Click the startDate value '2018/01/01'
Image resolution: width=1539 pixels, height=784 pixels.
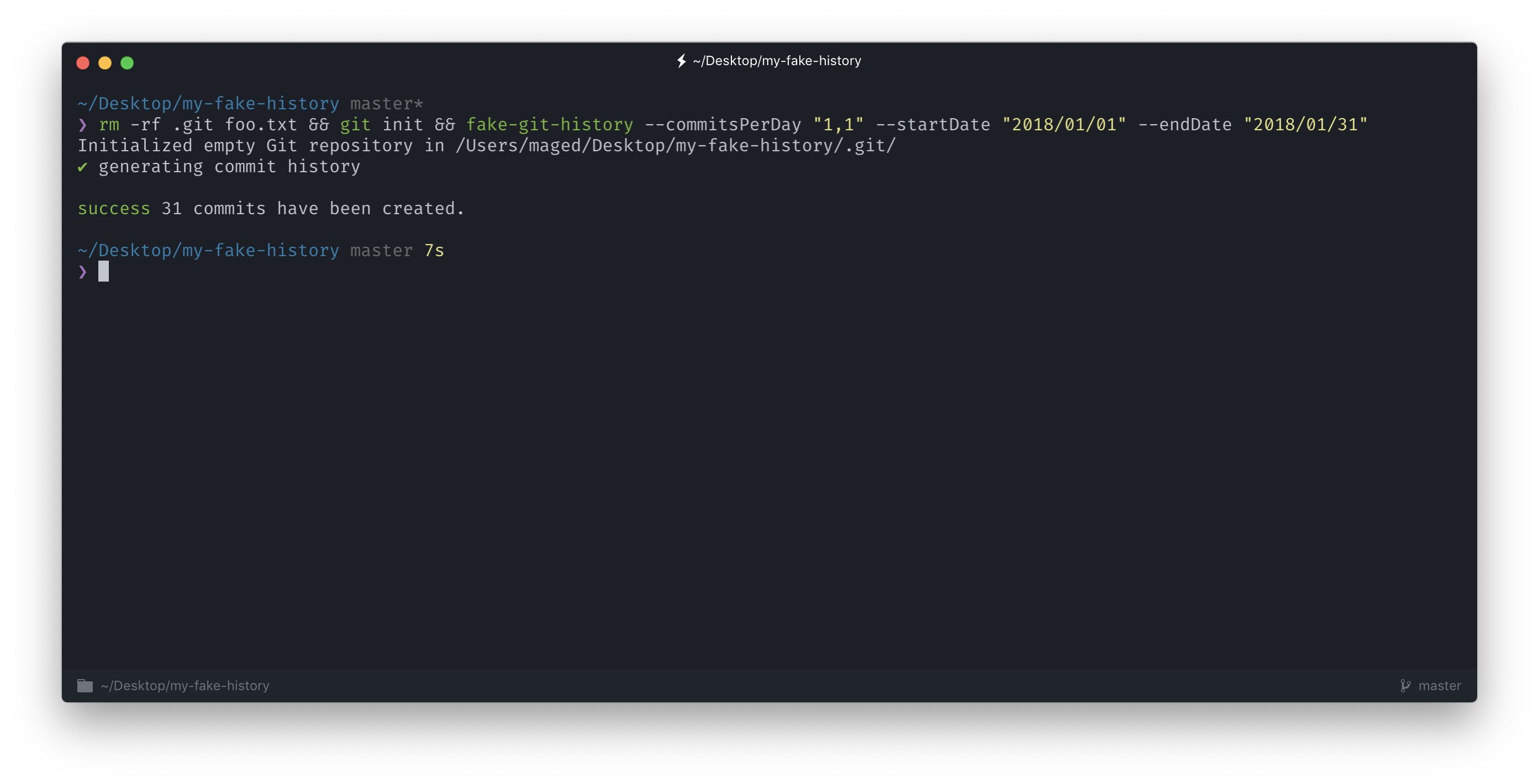[1064, 124]
